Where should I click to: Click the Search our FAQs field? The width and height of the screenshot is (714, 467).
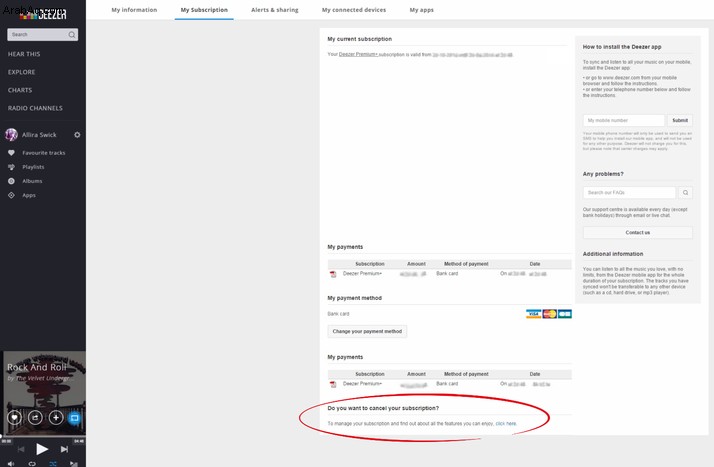[629, 193]
